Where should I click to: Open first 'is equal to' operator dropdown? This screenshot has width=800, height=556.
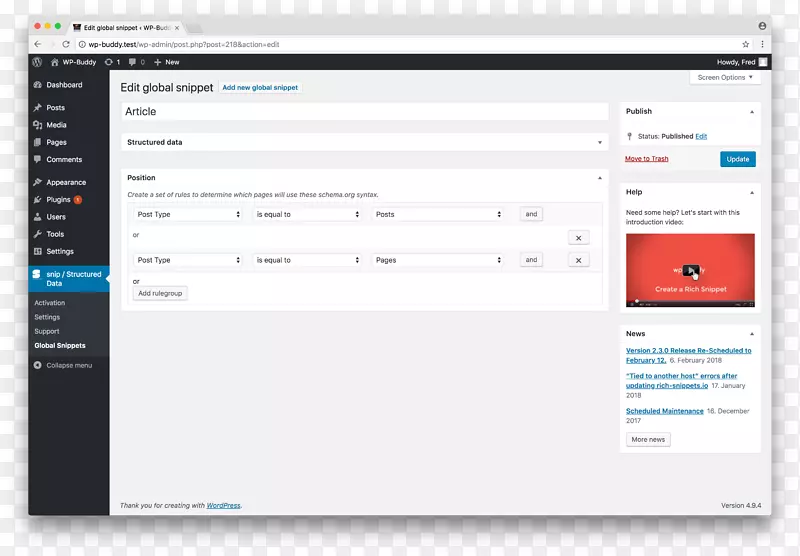[307, 214]
